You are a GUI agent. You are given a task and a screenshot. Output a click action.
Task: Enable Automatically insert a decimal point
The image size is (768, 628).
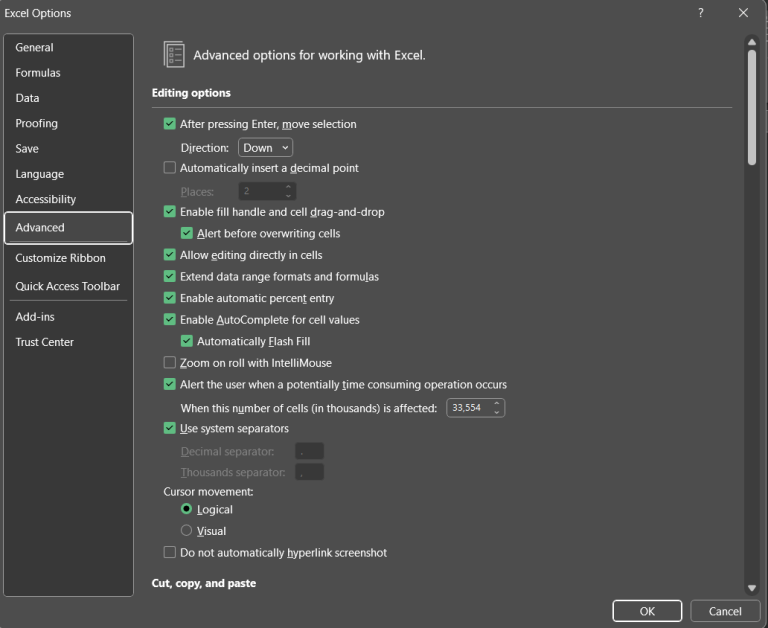pyautogui.click(x=169, y=168)
